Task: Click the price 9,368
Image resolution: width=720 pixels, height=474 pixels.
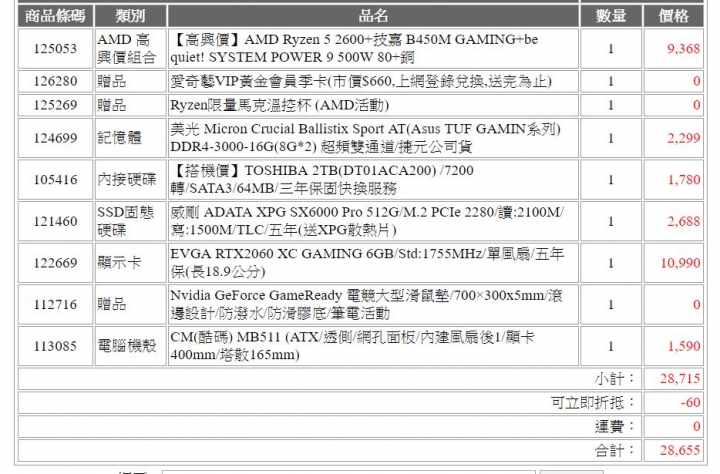Action: [x=684, y=48]
